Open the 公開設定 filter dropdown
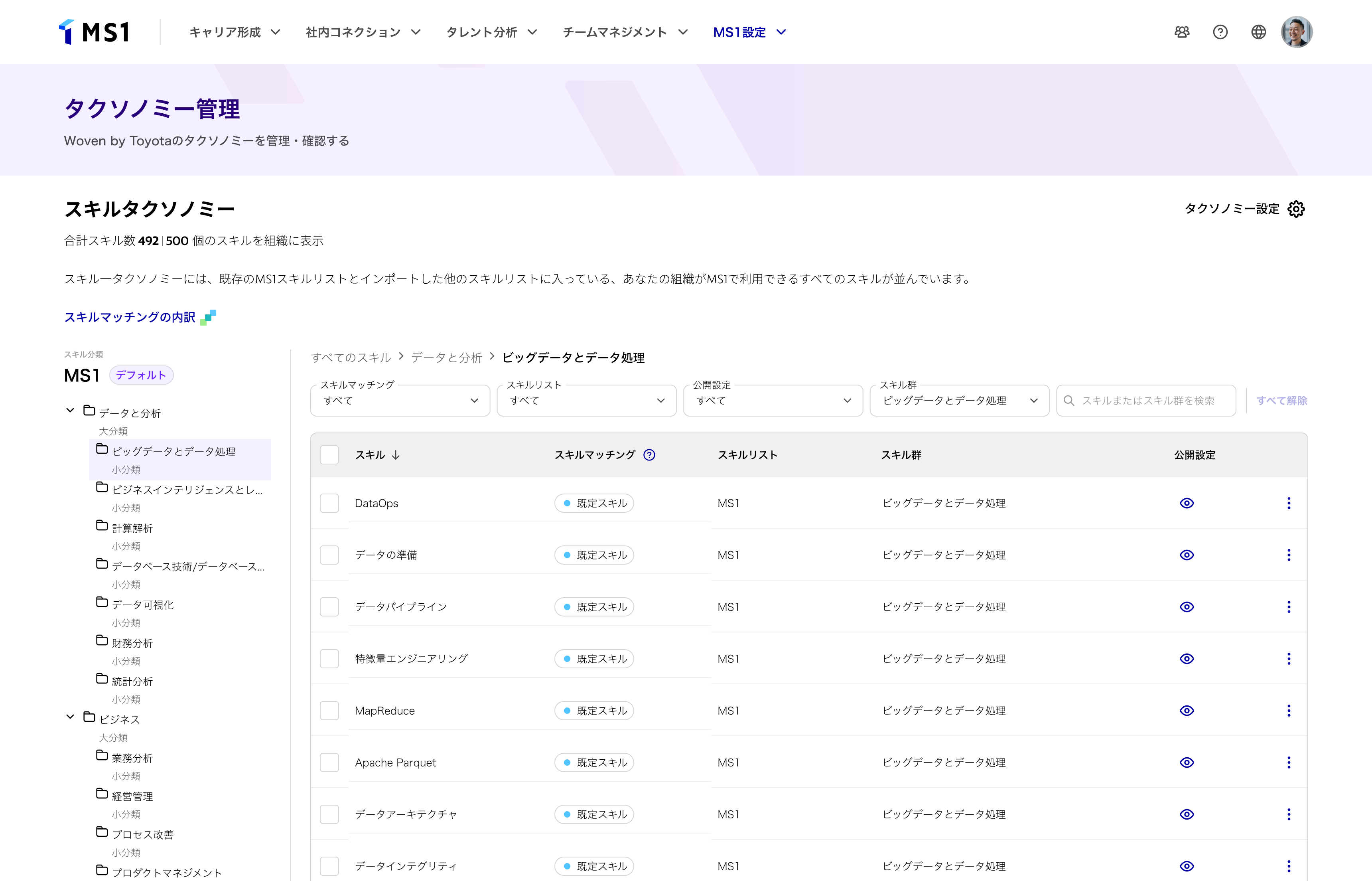This screenshot has height=881, width=1372. [773, 401]
